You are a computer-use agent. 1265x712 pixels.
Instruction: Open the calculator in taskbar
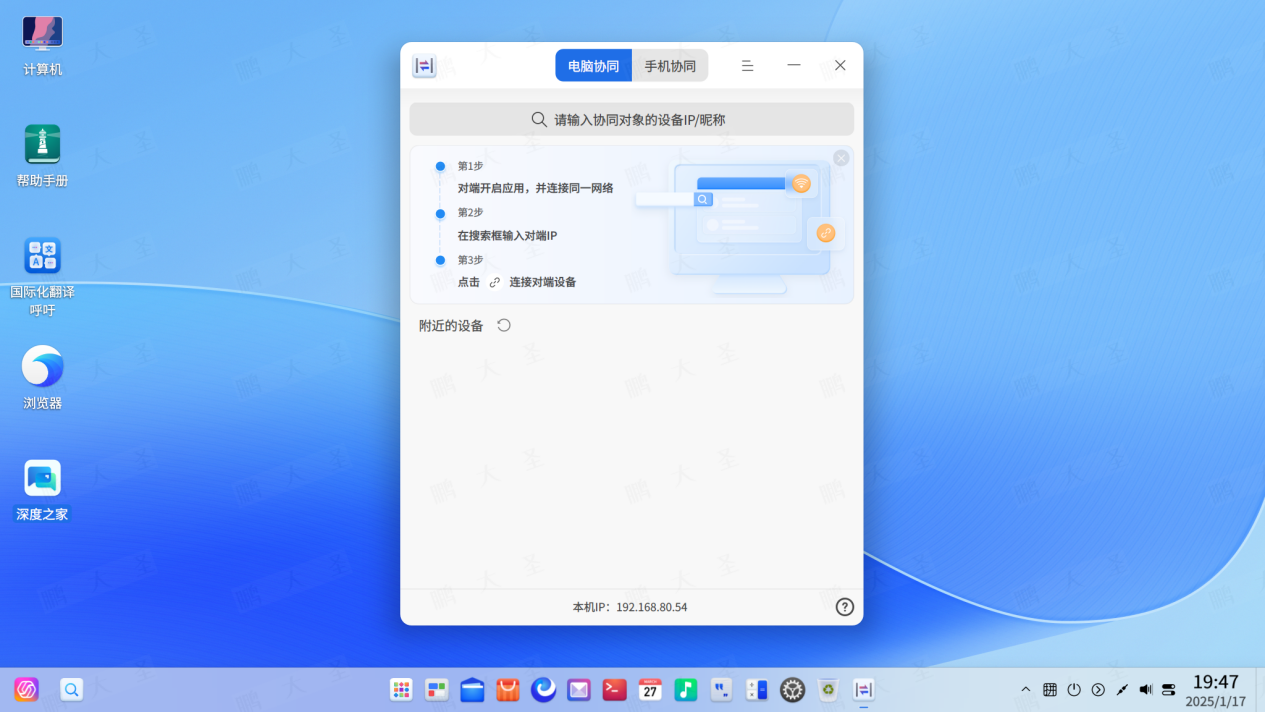(757, 689)
